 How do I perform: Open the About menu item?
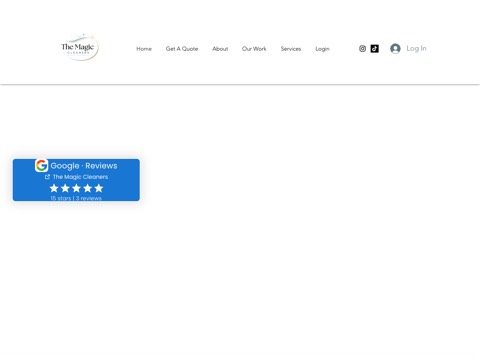[220, 49]
